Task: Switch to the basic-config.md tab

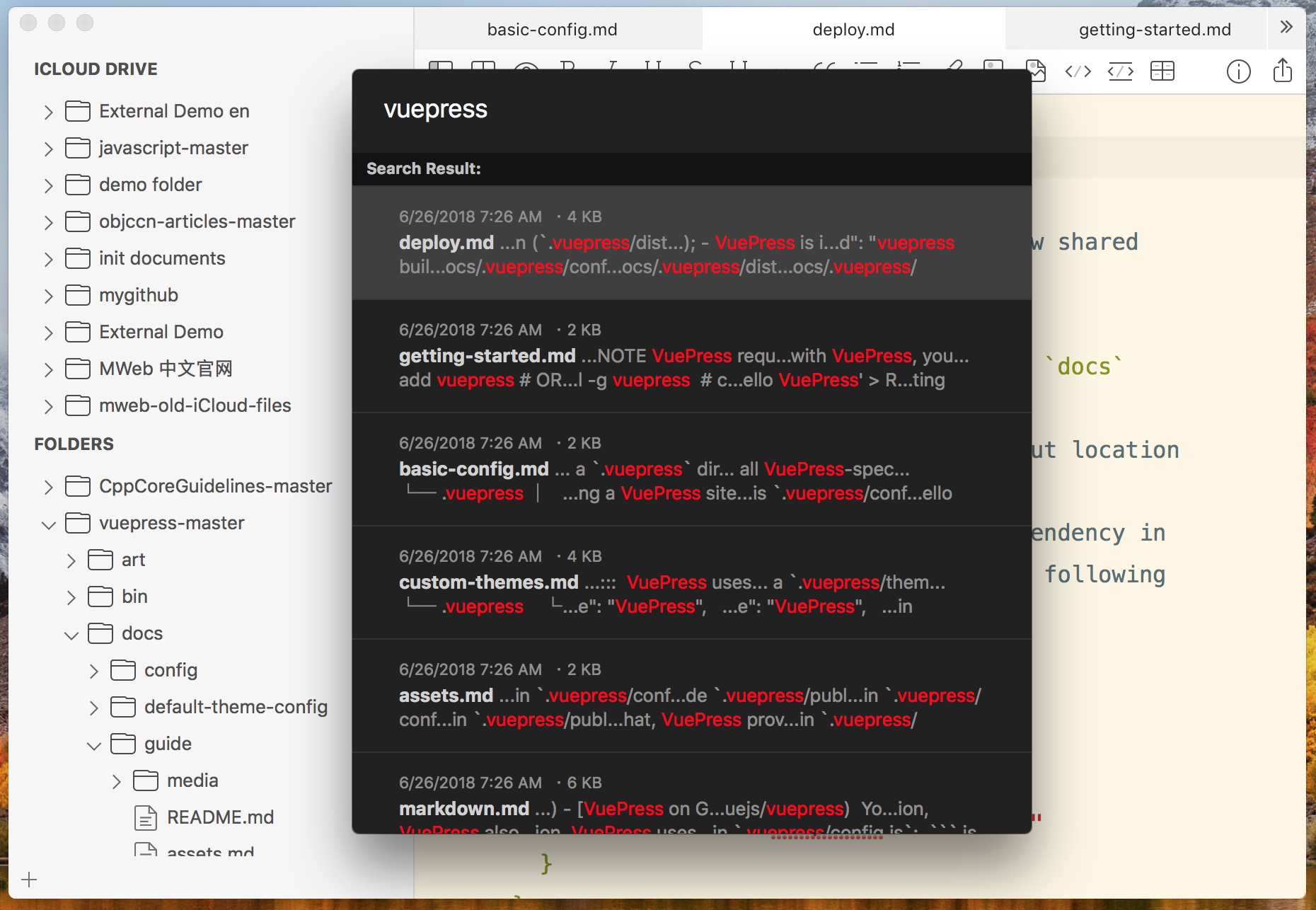Action: click(x=553, y=29)
